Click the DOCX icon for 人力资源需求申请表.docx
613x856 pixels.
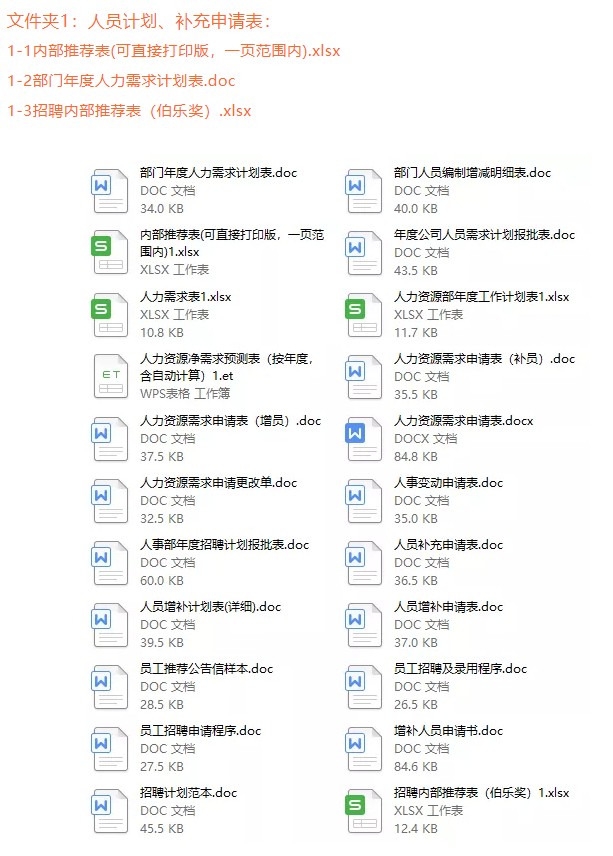coord(364,438)
